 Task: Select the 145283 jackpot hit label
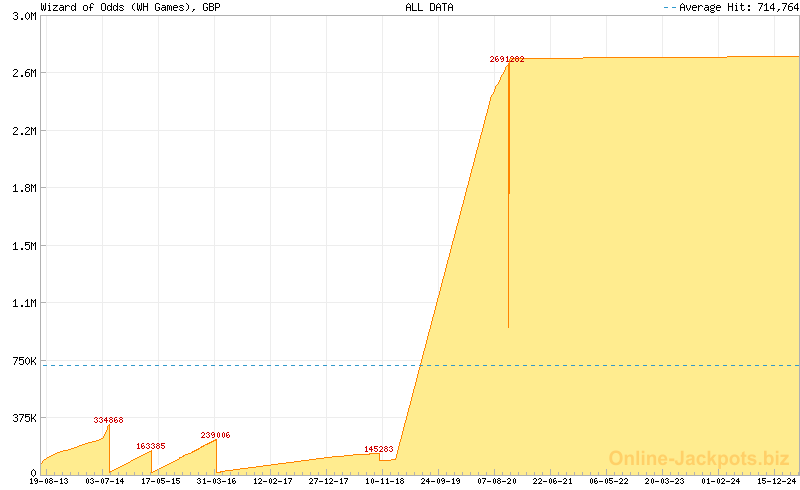pyautogui.click(x=379, y=450)
